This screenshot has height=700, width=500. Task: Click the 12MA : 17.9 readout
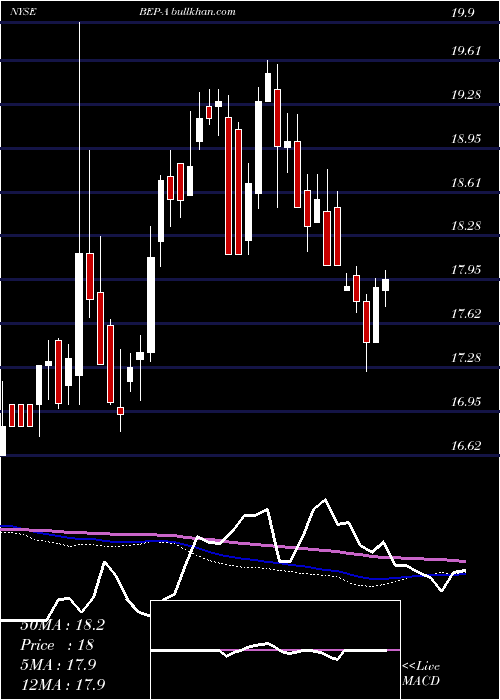(62, 684)
